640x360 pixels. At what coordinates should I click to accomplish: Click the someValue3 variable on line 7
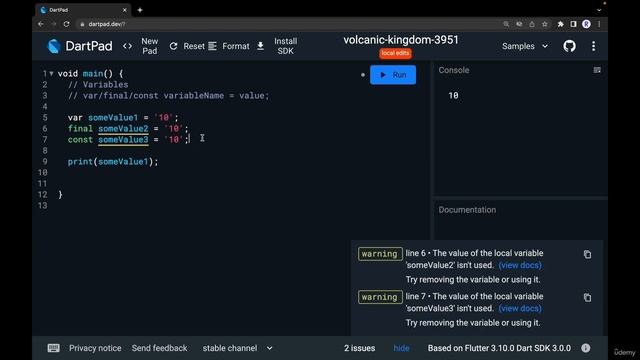(x=123, y=140)
